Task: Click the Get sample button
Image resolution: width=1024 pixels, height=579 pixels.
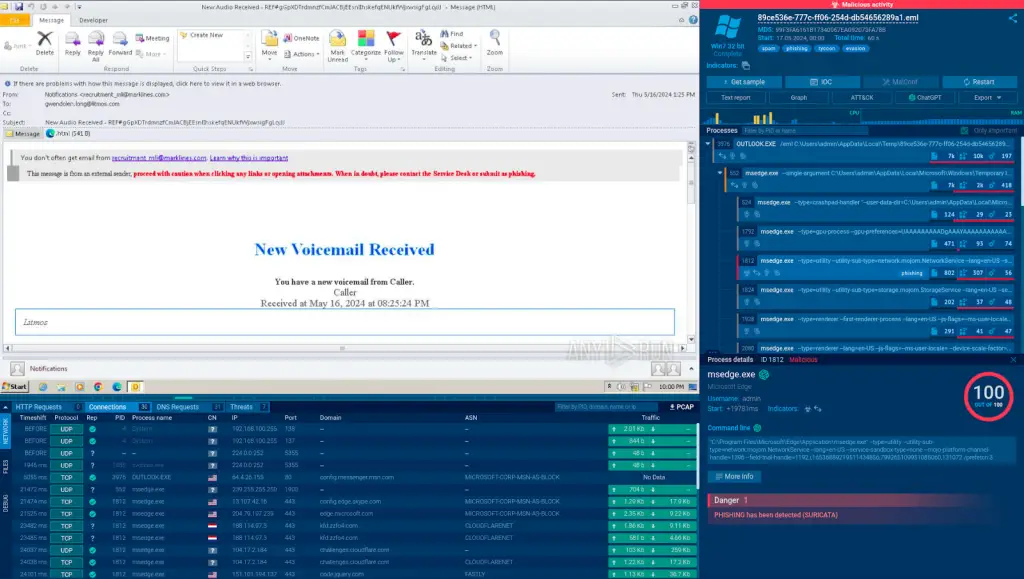Action: (744, 82)
